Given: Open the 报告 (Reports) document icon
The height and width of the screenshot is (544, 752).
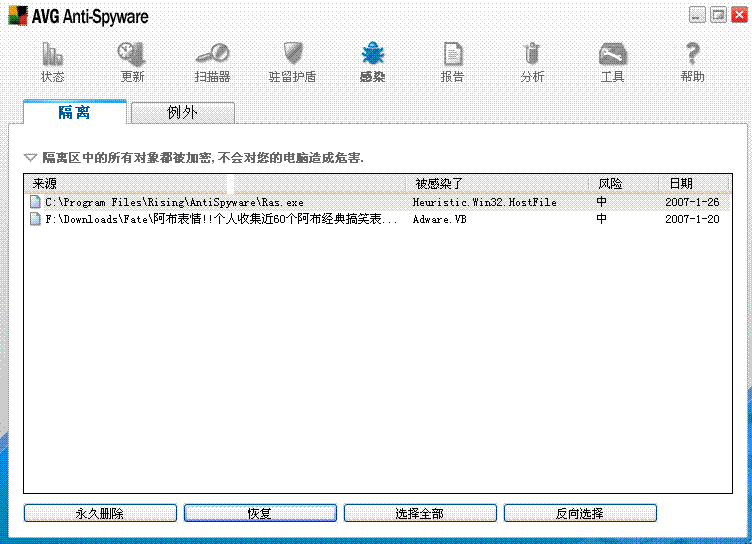Looking at the screenshot, I should 452,54.
